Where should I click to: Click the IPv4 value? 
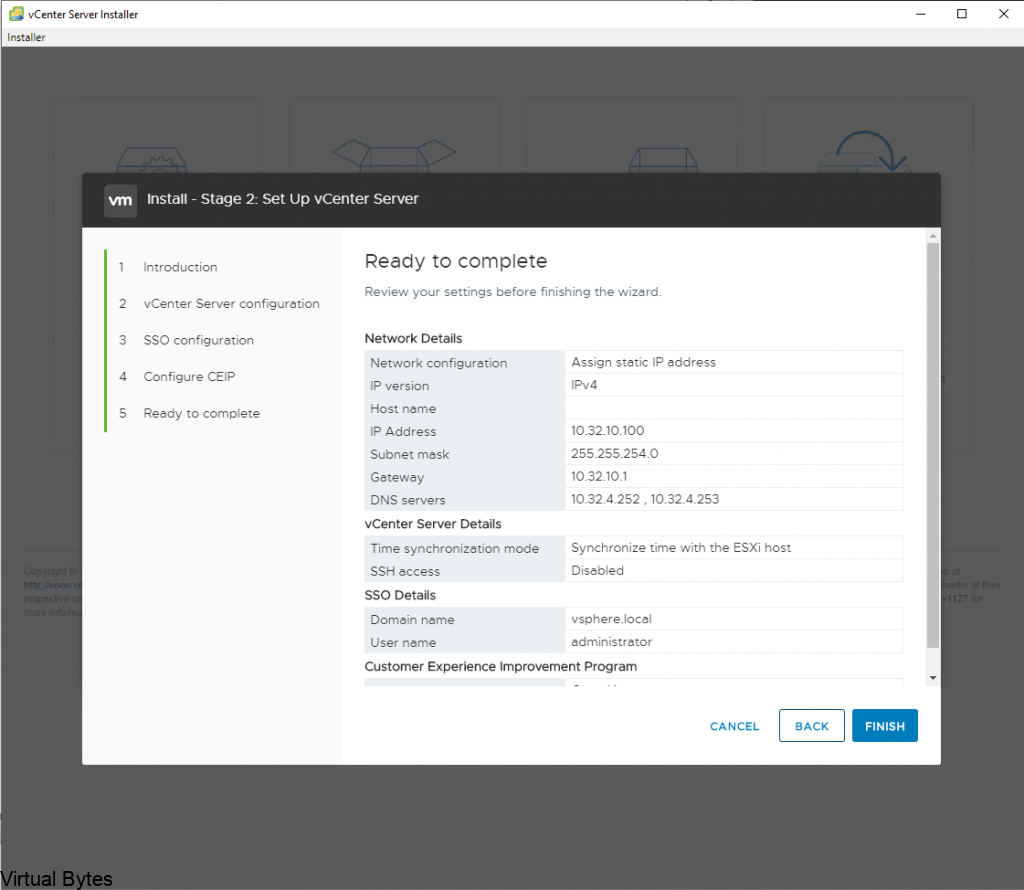[x=584, y=385]
